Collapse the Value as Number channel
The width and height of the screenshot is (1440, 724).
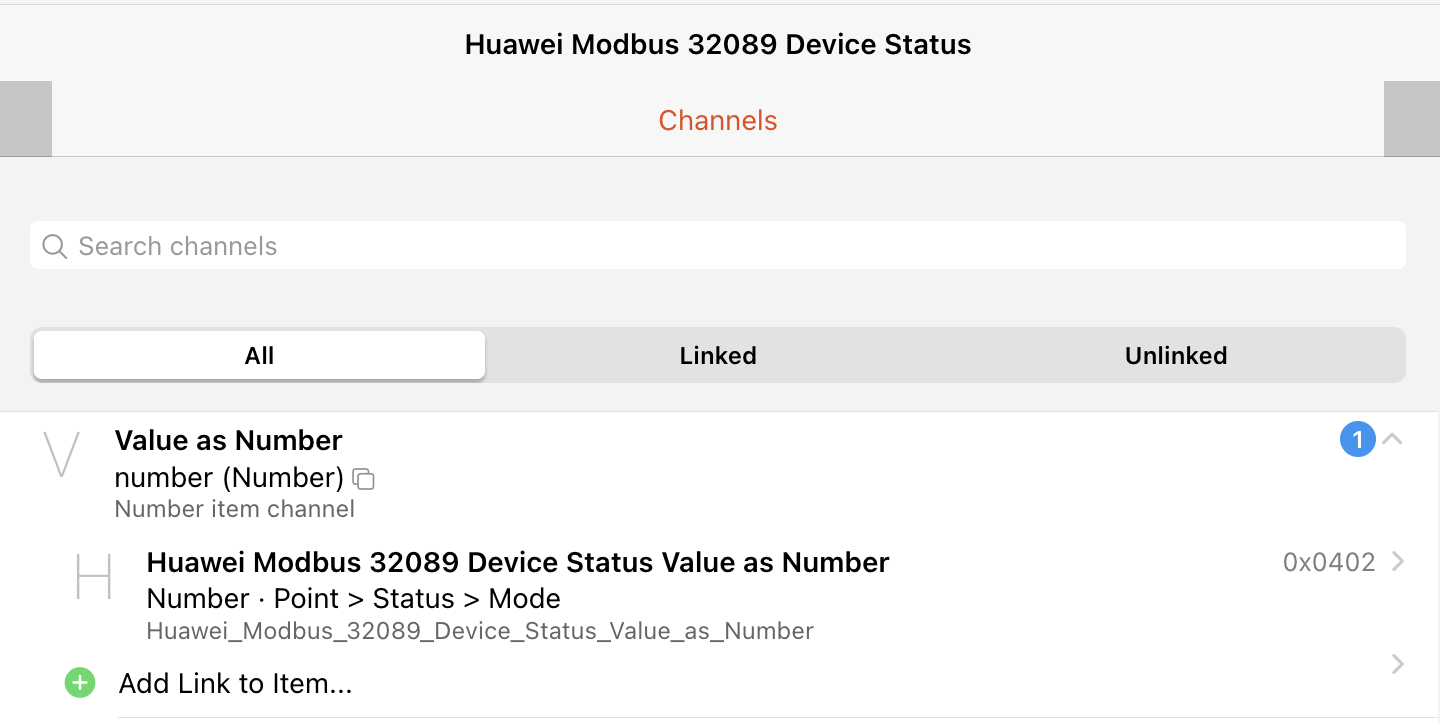(x=1393, y=438)
